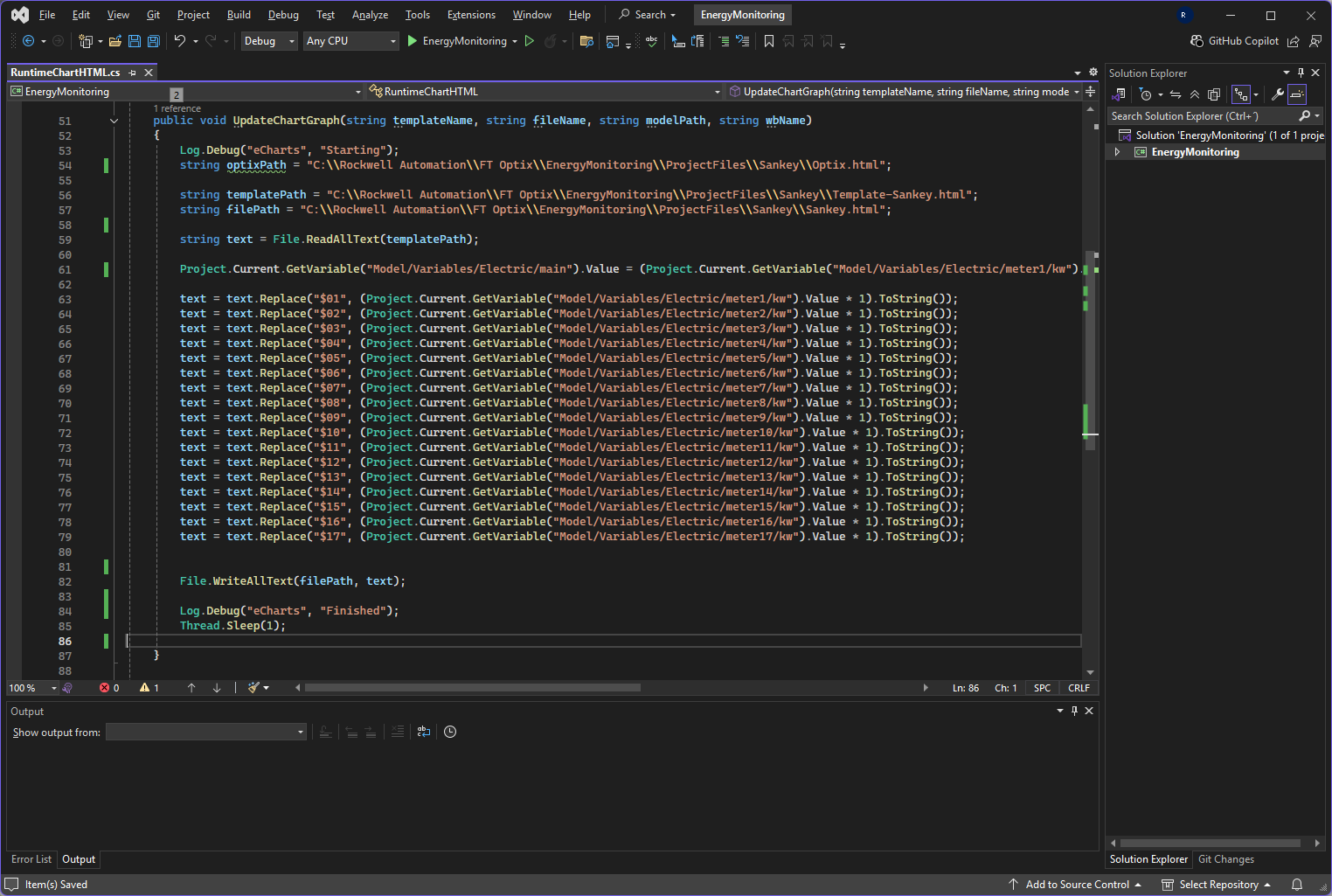Toggle timestamps clock in Output panel
Image resolution: width=1332 pixels, height=896 pixels.
tap(450, 732)
